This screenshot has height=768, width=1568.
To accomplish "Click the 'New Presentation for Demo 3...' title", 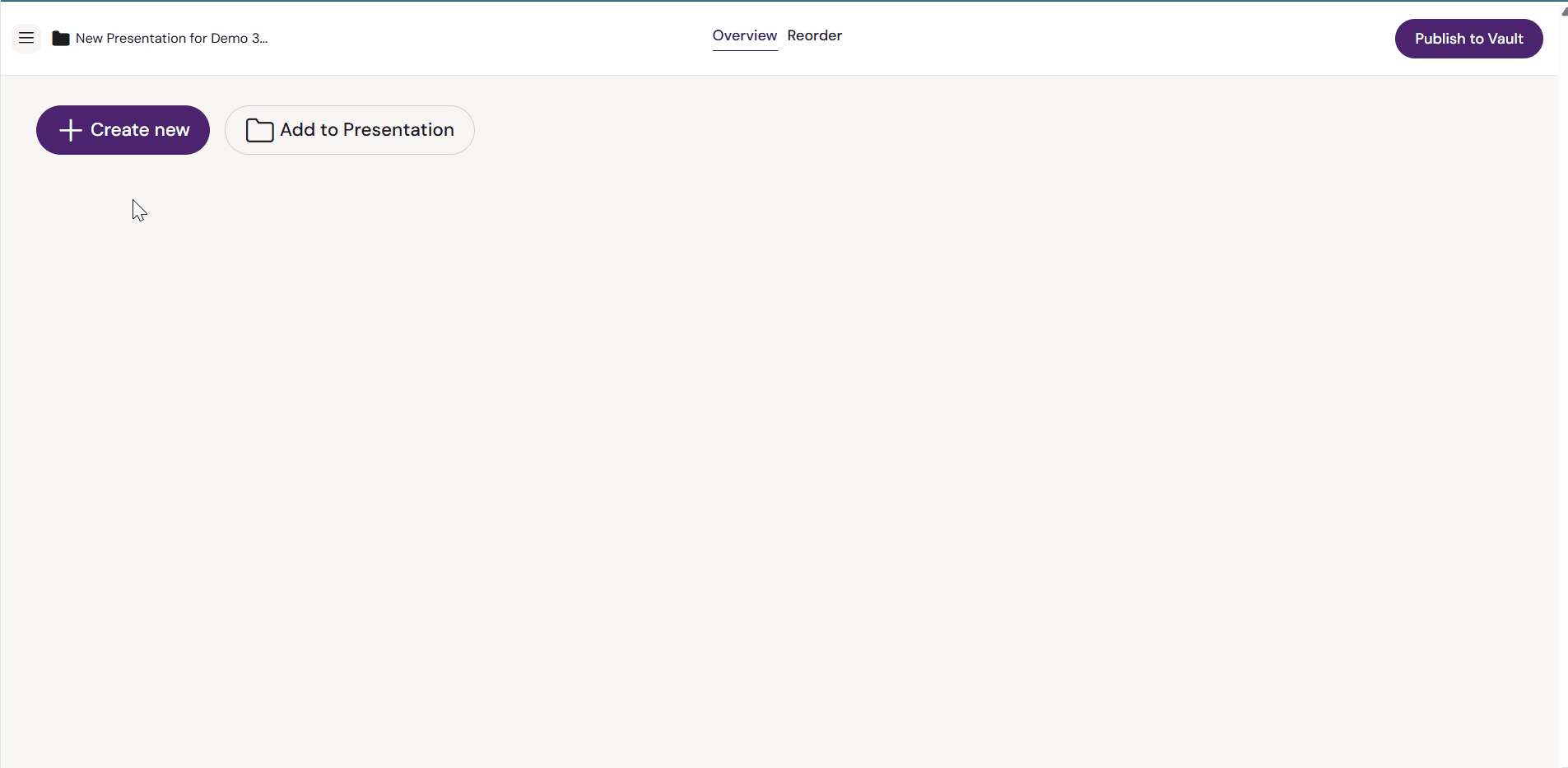I will click(x=171, y=39).
